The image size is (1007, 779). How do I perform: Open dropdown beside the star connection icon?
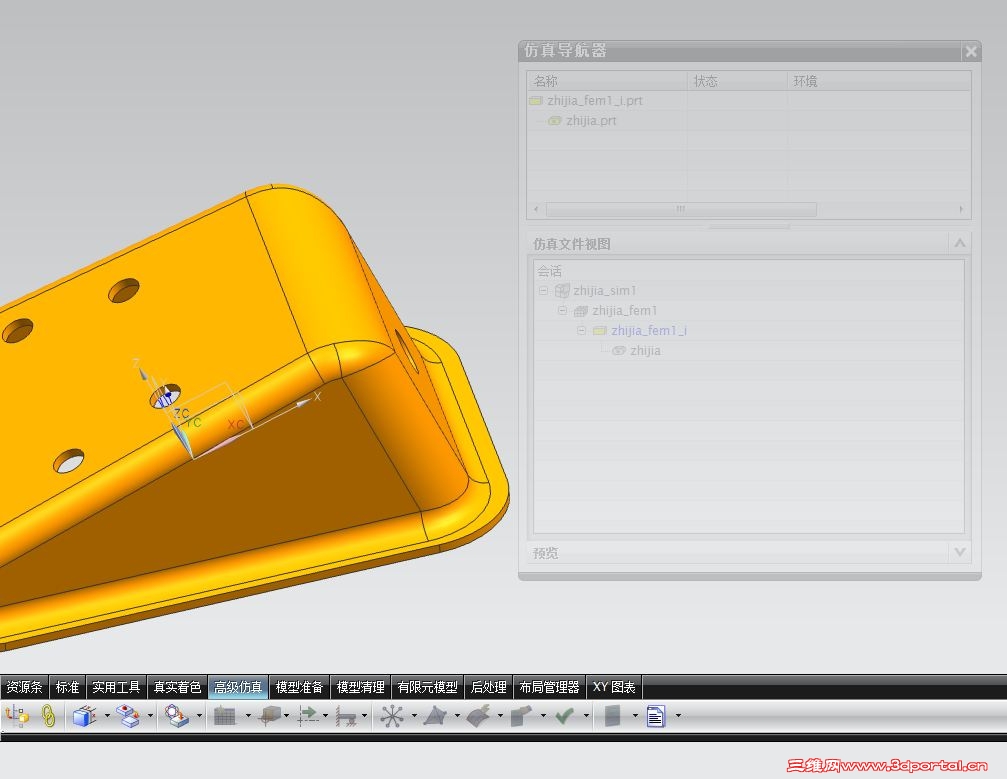[414, 715]
